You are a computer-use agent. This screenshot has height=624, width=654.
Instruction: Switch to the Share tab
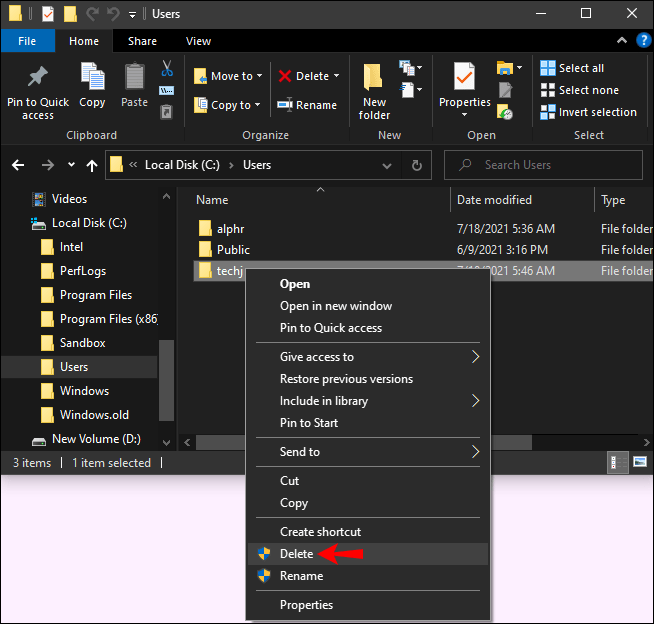[x=142, y=41]
